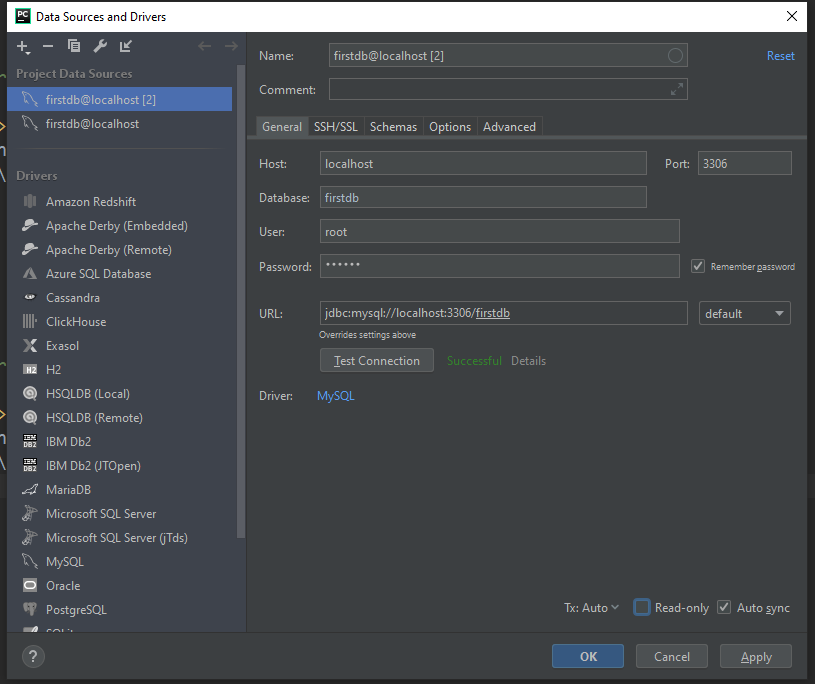815x684 pixels.
Task: Select Microsoft SQL Server (jTds) driver
Action: pos(120,537)
